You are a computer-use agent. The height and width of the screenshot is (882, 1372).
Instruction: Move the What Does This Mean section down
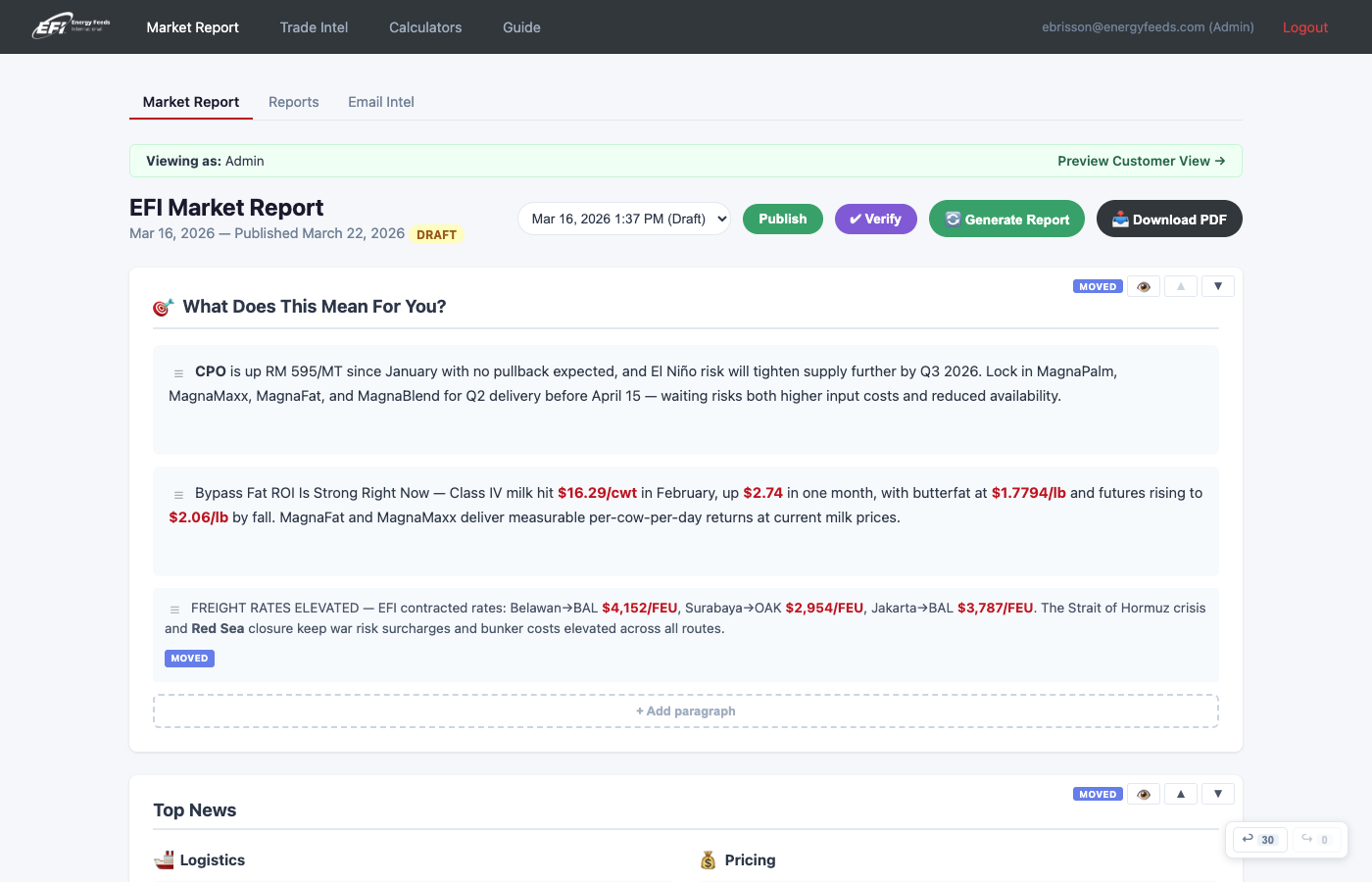[1217, 285]
